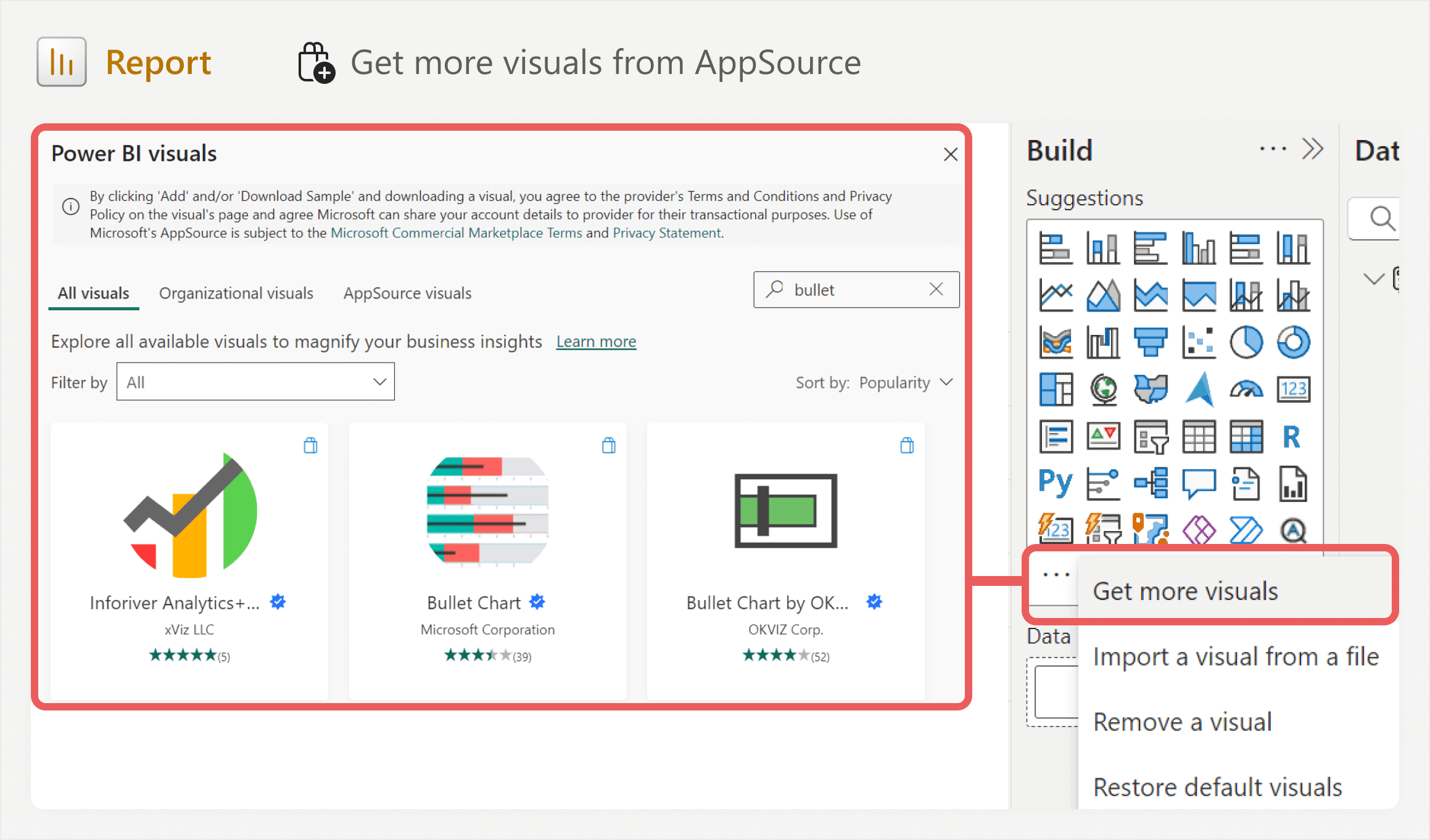
Task: Select the 100% stacked column chart visual
Action: click(x=1294, y=249)
